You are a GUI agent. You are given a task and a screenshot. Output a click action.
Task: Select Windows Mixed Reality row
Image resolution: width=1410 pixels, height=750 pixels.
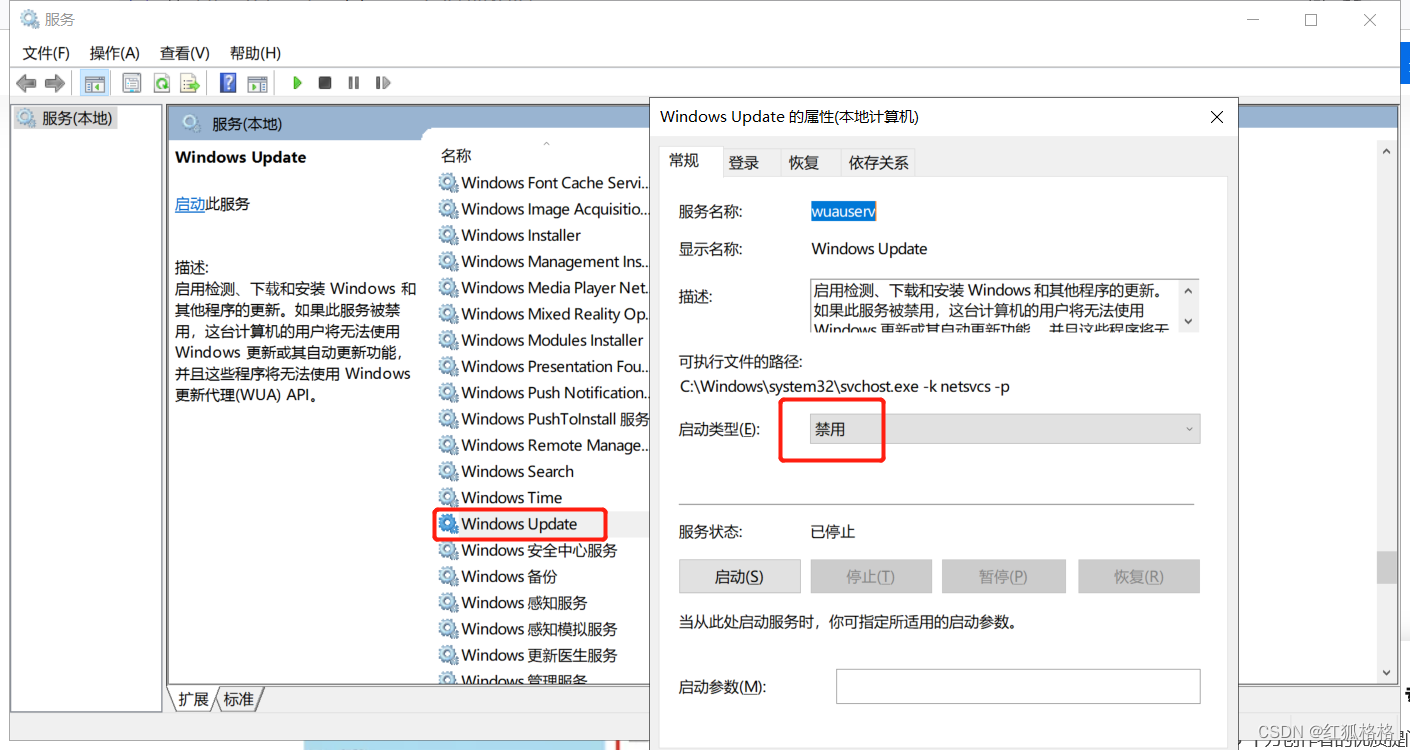tap(543, 313)
